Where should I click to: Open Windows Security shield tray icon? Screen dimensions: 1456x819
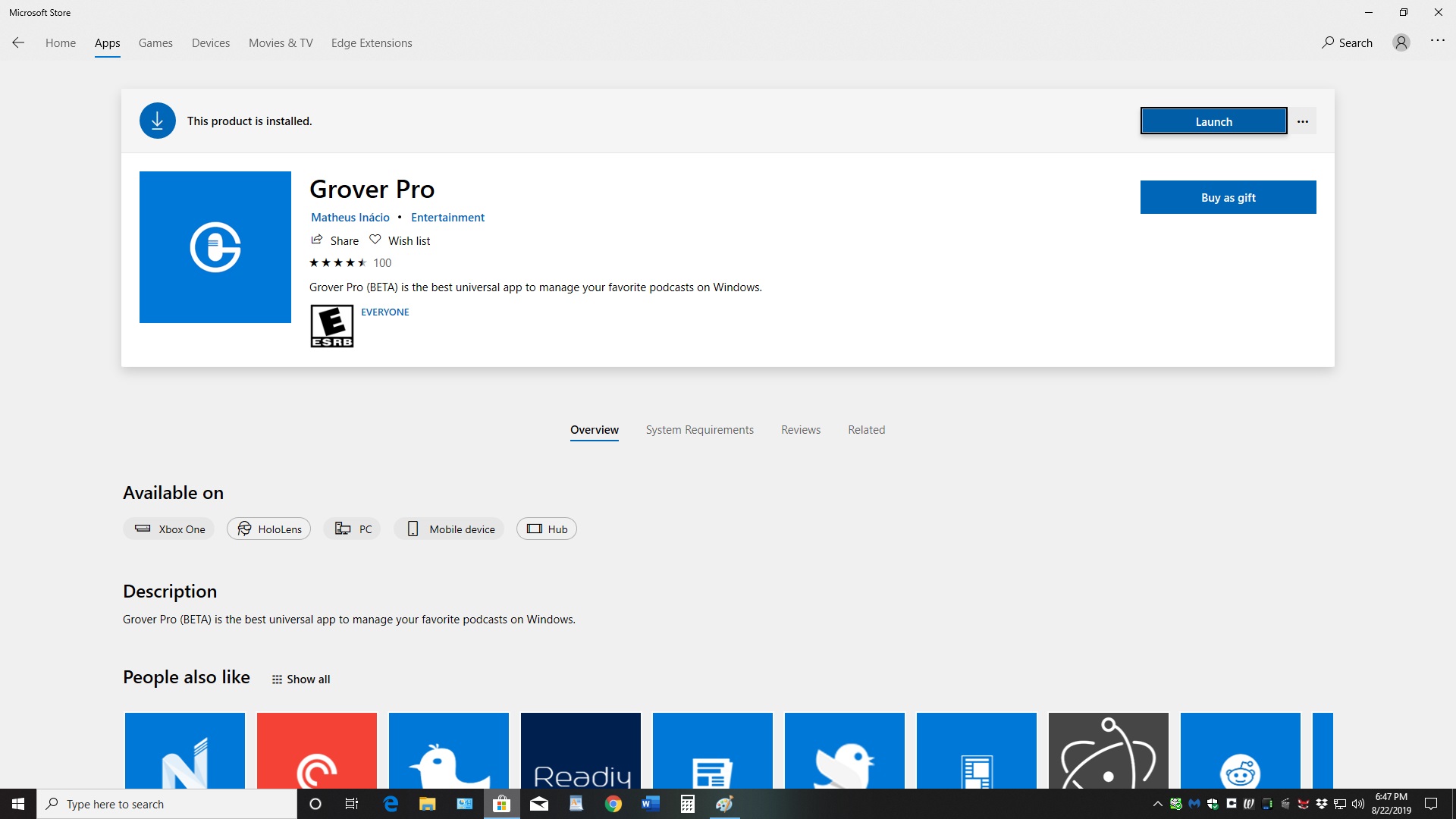coord(1213,804)
